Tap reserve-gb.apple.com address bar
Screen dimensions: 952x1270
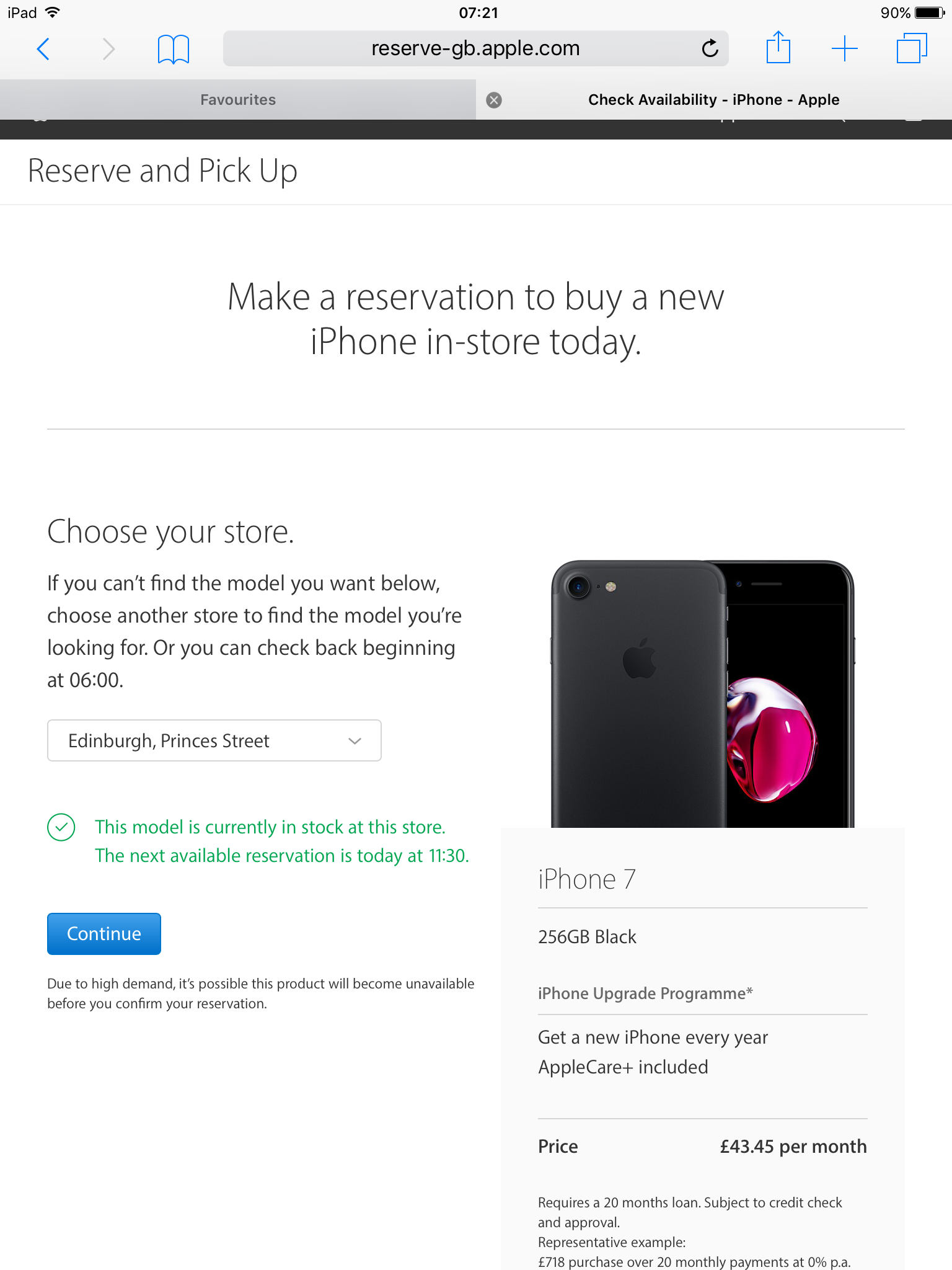point(475,48)
